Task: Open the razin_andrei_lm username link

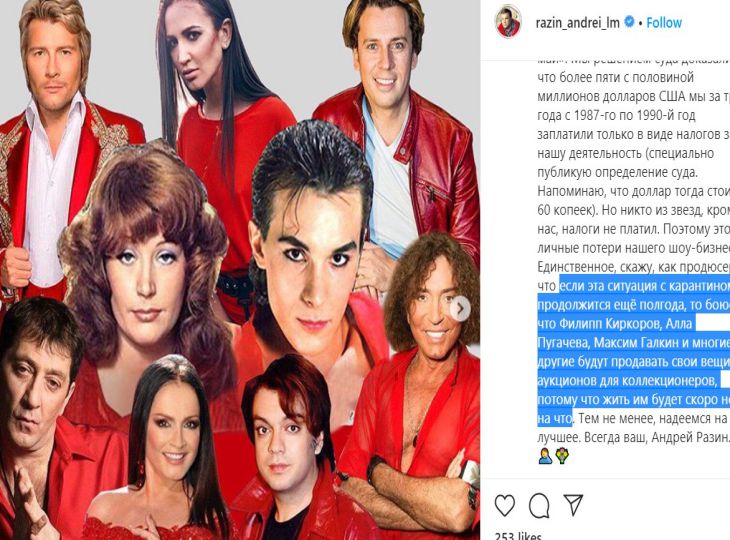Action: 577,23
